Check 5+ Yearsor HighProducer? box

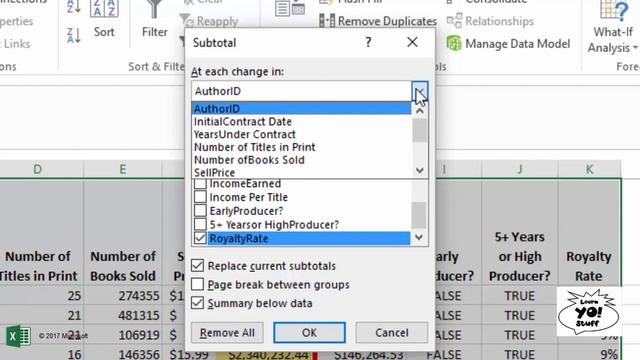200,224
